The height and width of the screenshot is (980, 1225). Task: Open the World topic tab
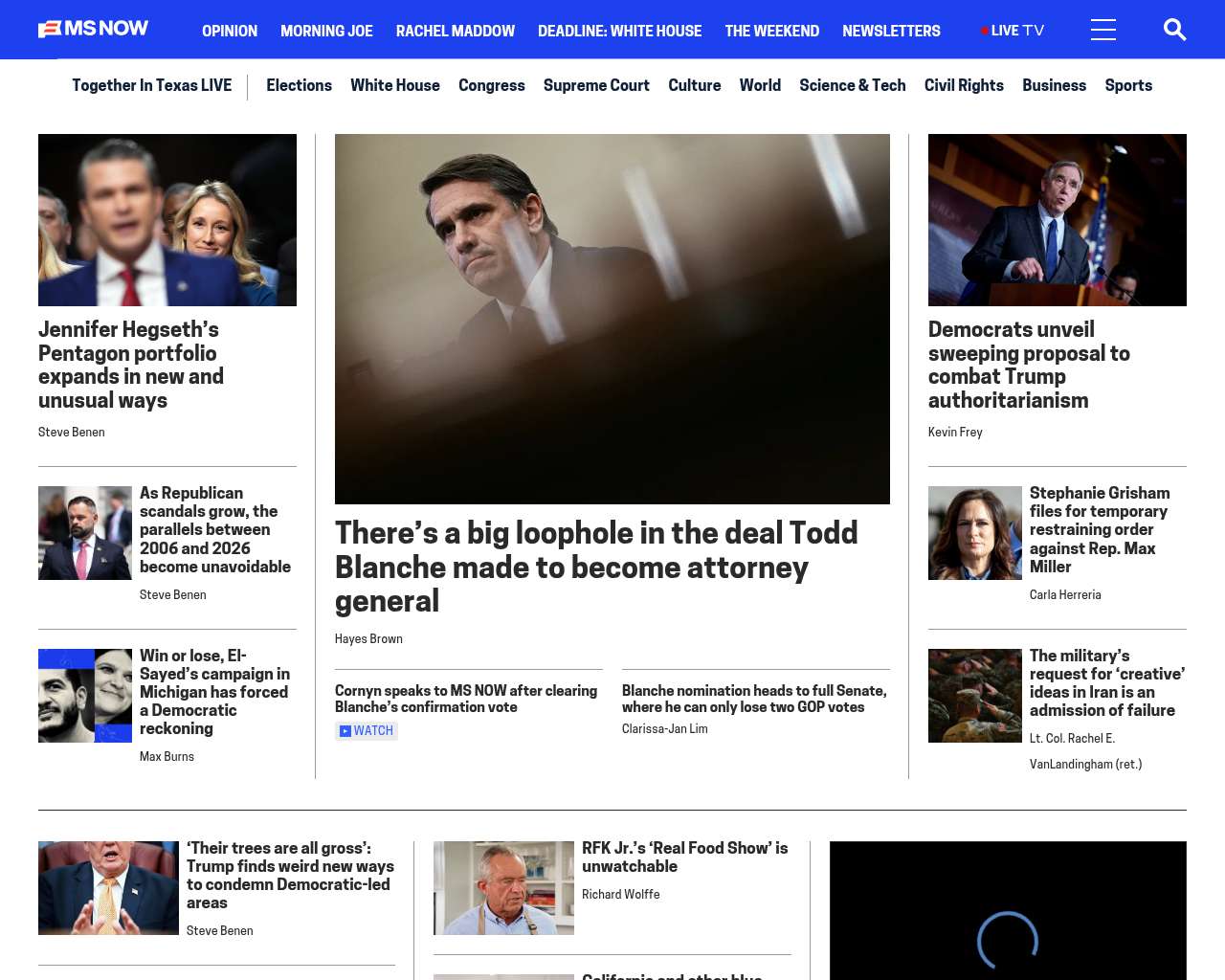click(760, 85)
